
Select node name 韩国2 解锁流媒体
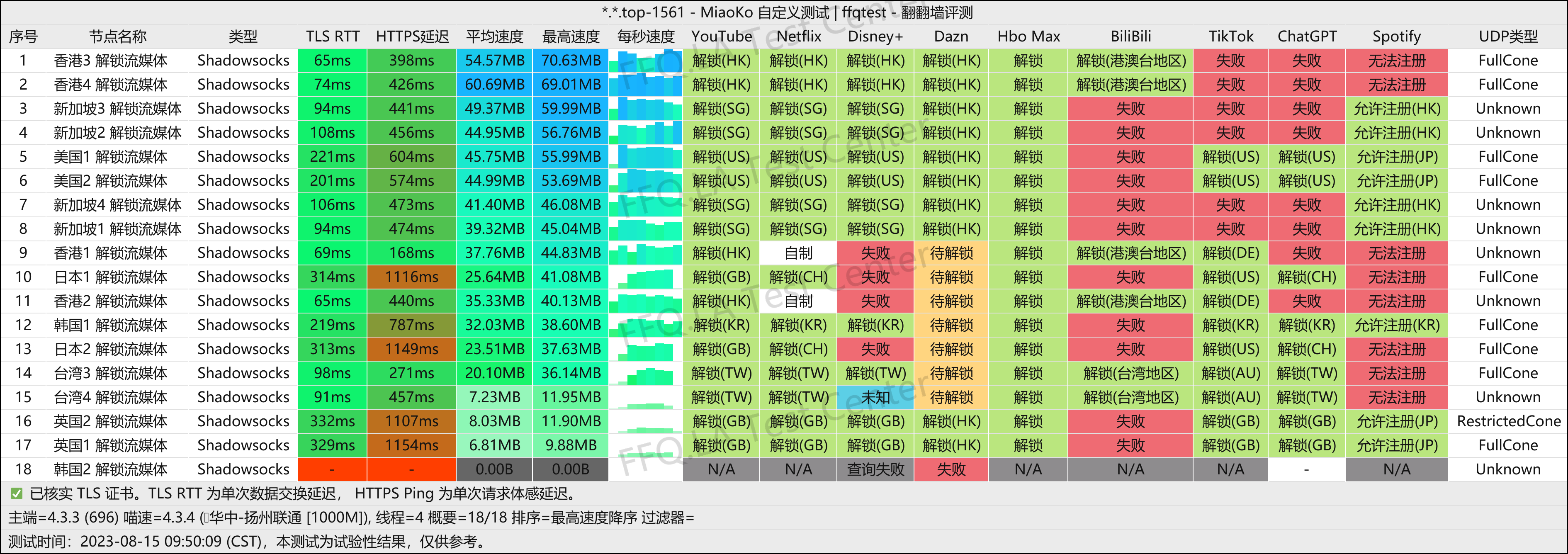click(x=110, y=469)
